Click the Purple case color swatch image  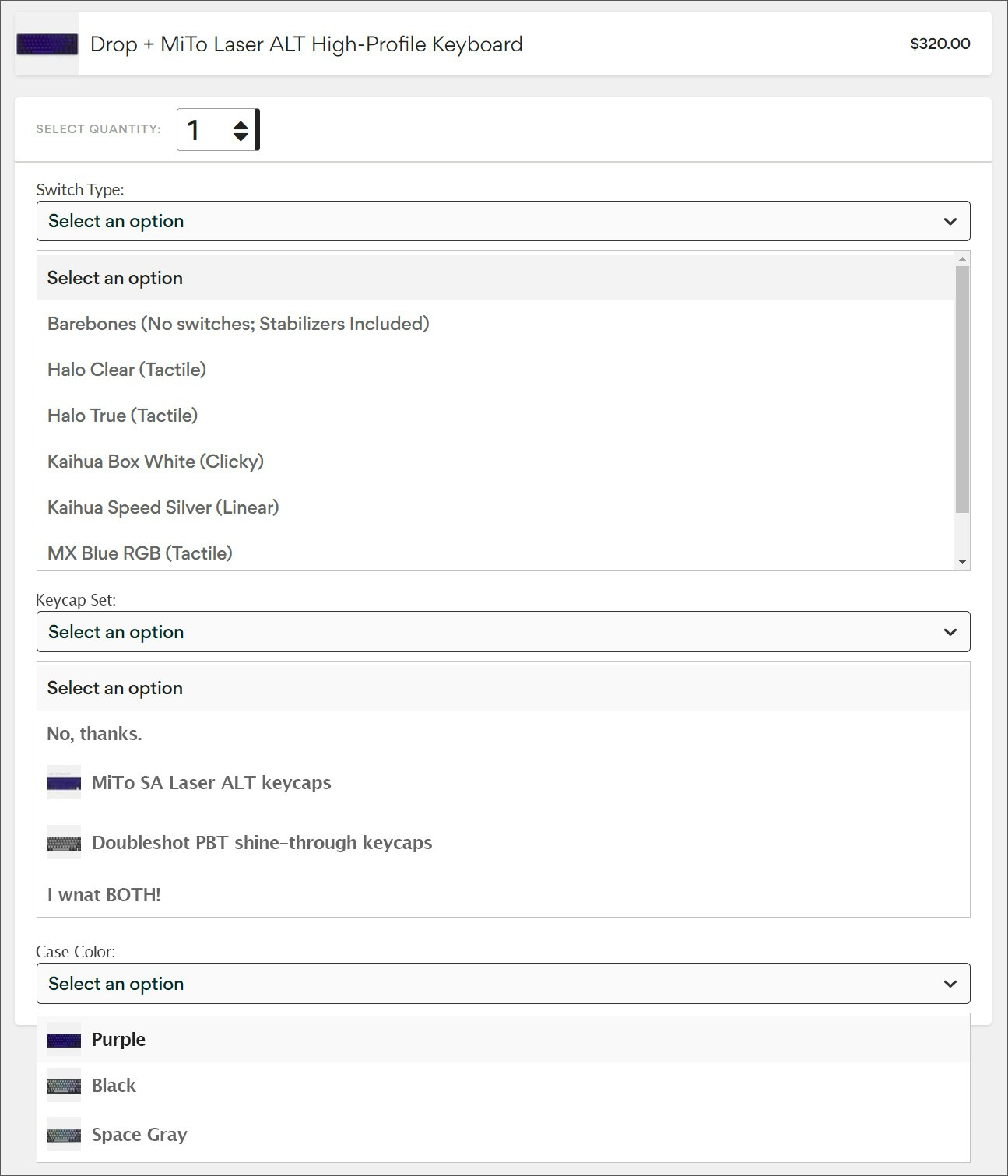point(64,1040)
